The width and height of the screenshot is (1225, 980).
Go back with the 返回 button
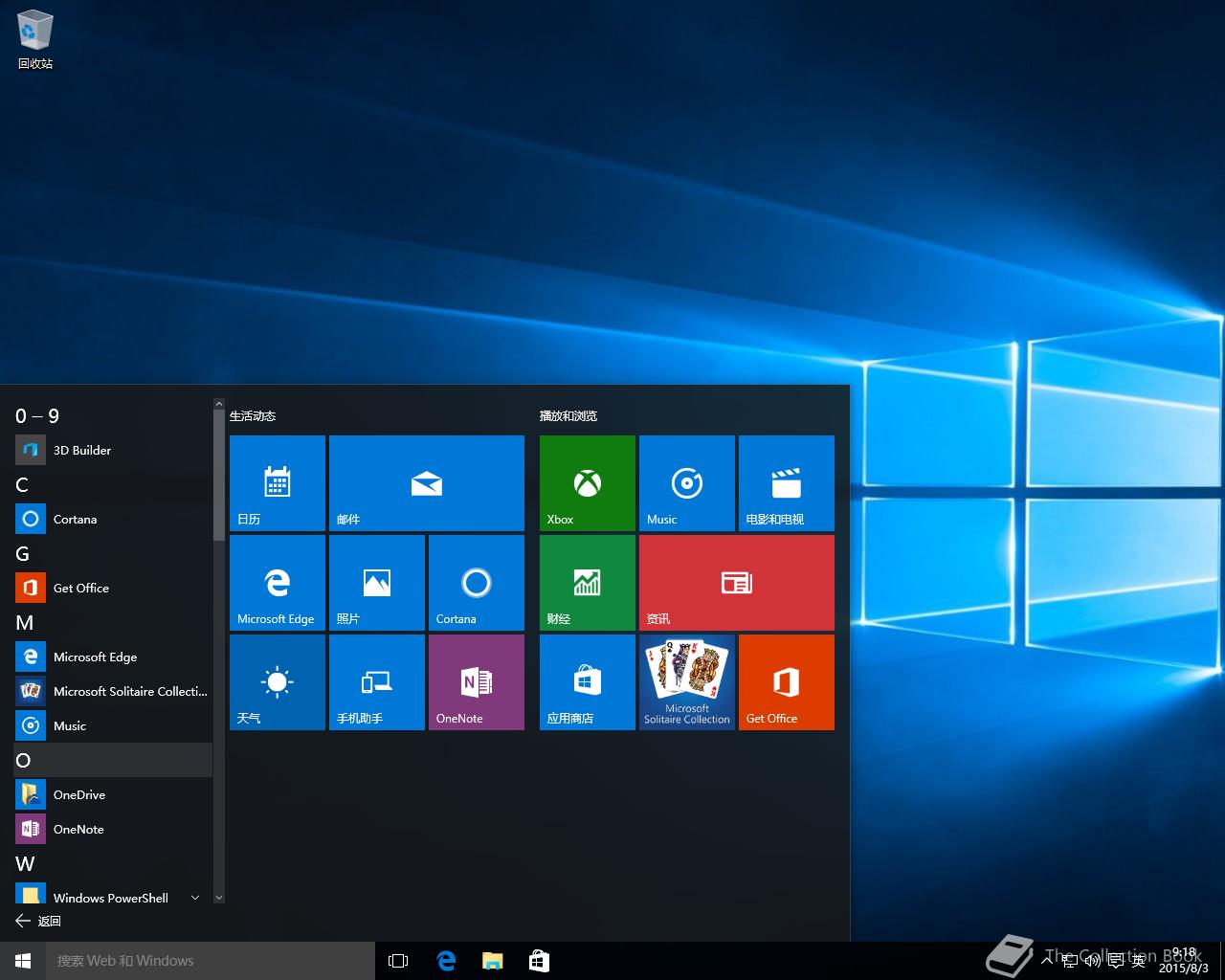point(38,921)
